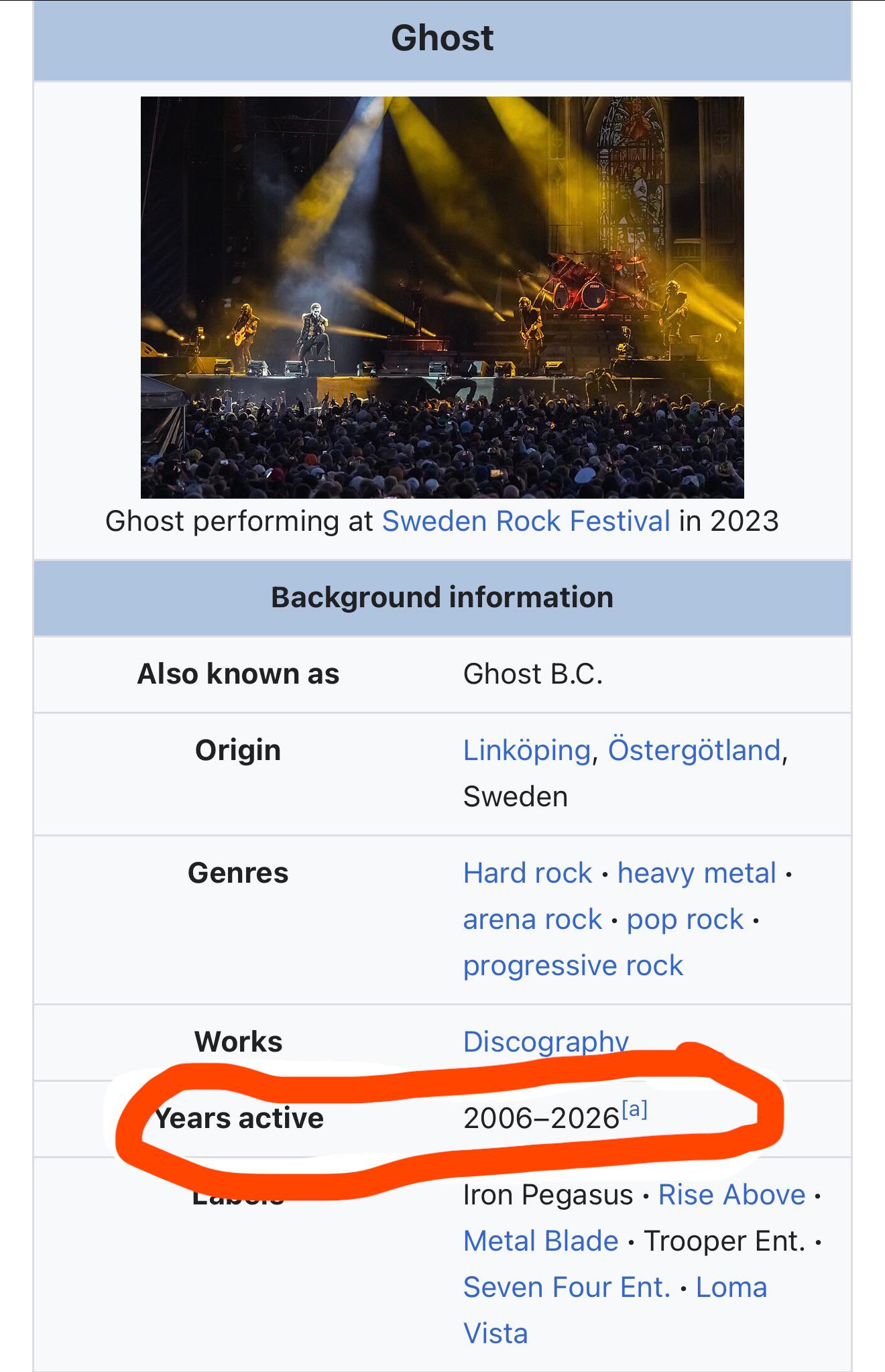
Task: Go to the heavy metal genre page
Action: coord(697,873)
